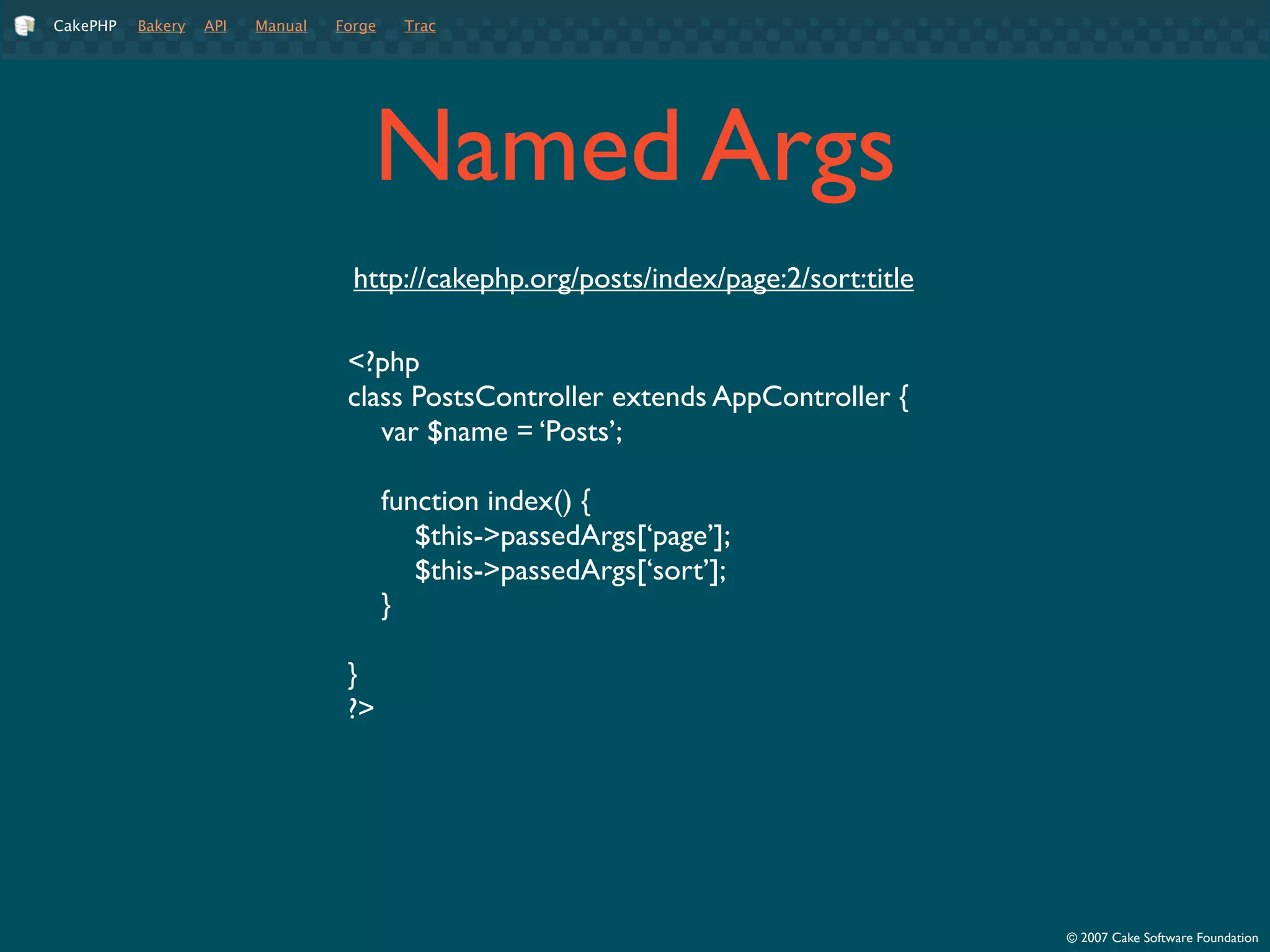The image size is (1270, 952).
Task: Open the Bakery link
Action: (x=161, y=26)
